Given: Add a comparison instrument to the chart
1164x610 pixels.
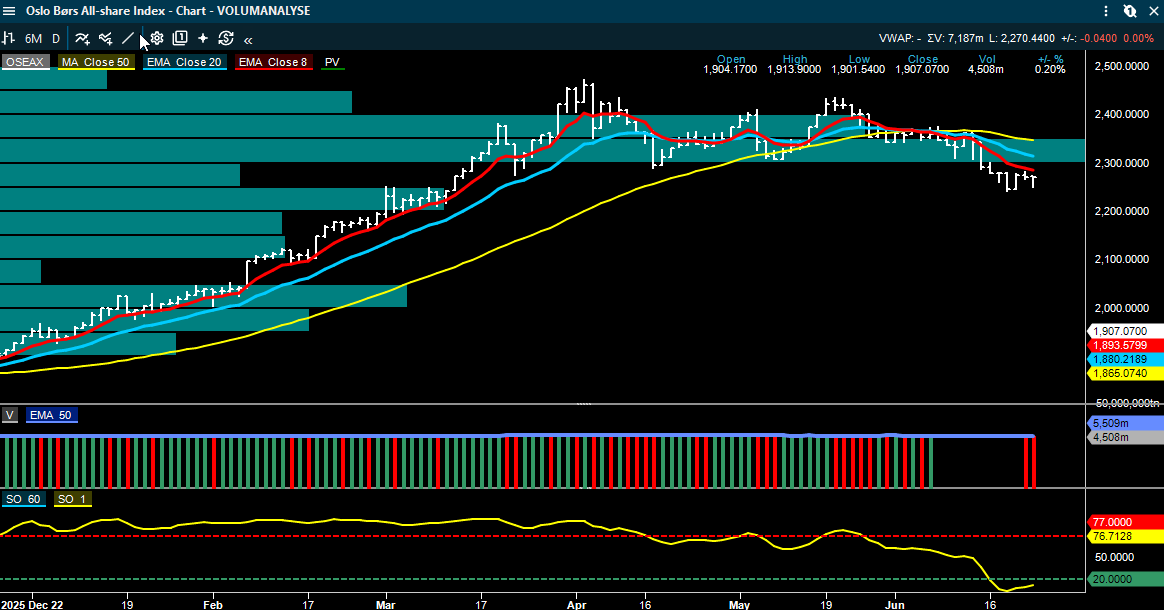Looking at the screenshot, I should click(x=105, y=39).
